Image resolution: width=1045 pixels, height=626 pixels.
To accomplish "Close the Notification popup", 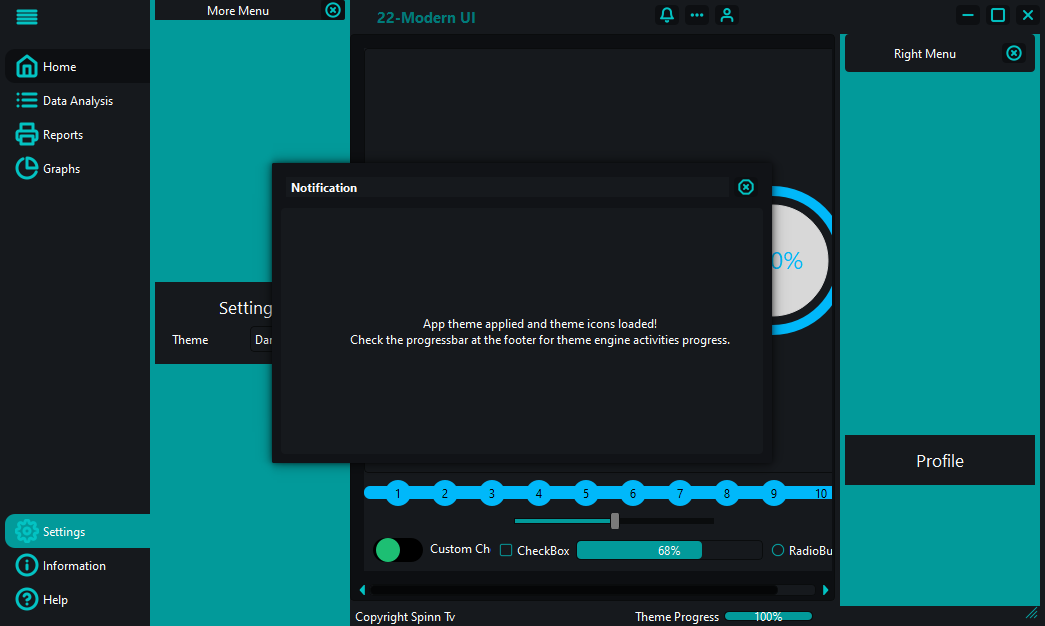I will pos(746,187).
